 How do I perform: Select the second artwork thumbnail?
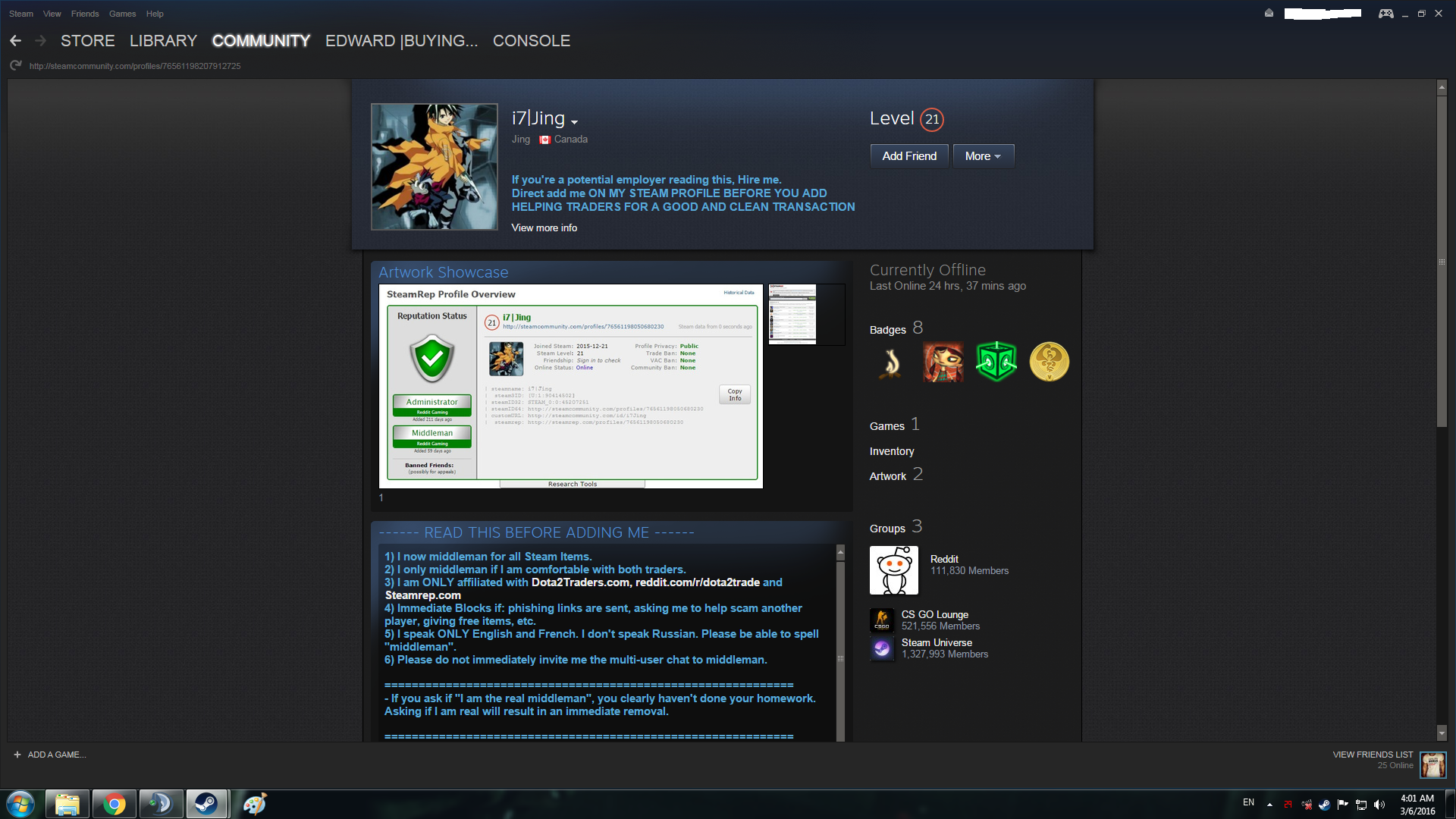point(792,314)
